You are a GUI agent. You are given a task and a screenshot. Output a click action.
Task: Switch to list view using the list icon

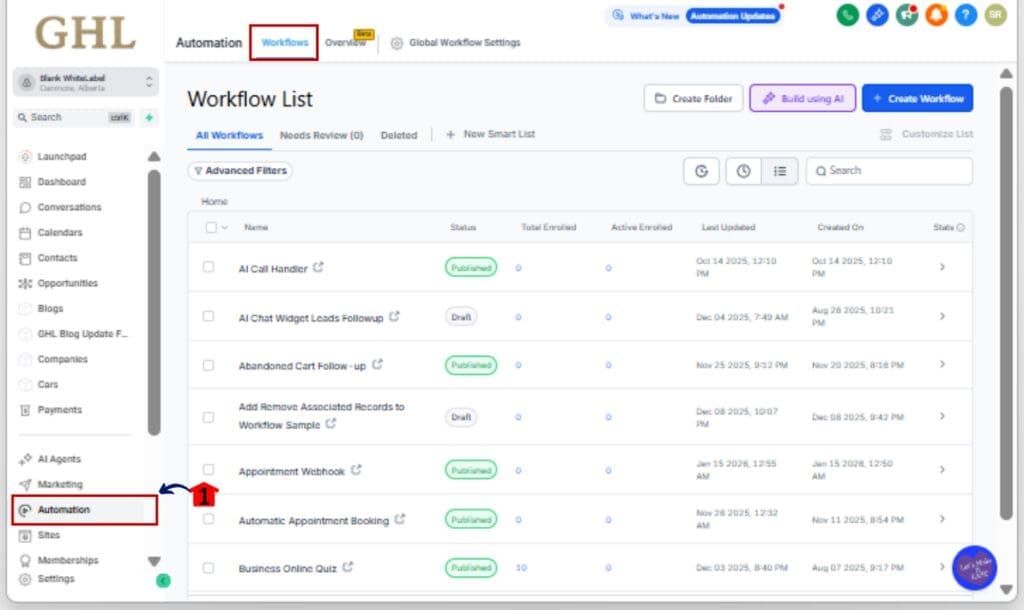pos(780,170)
